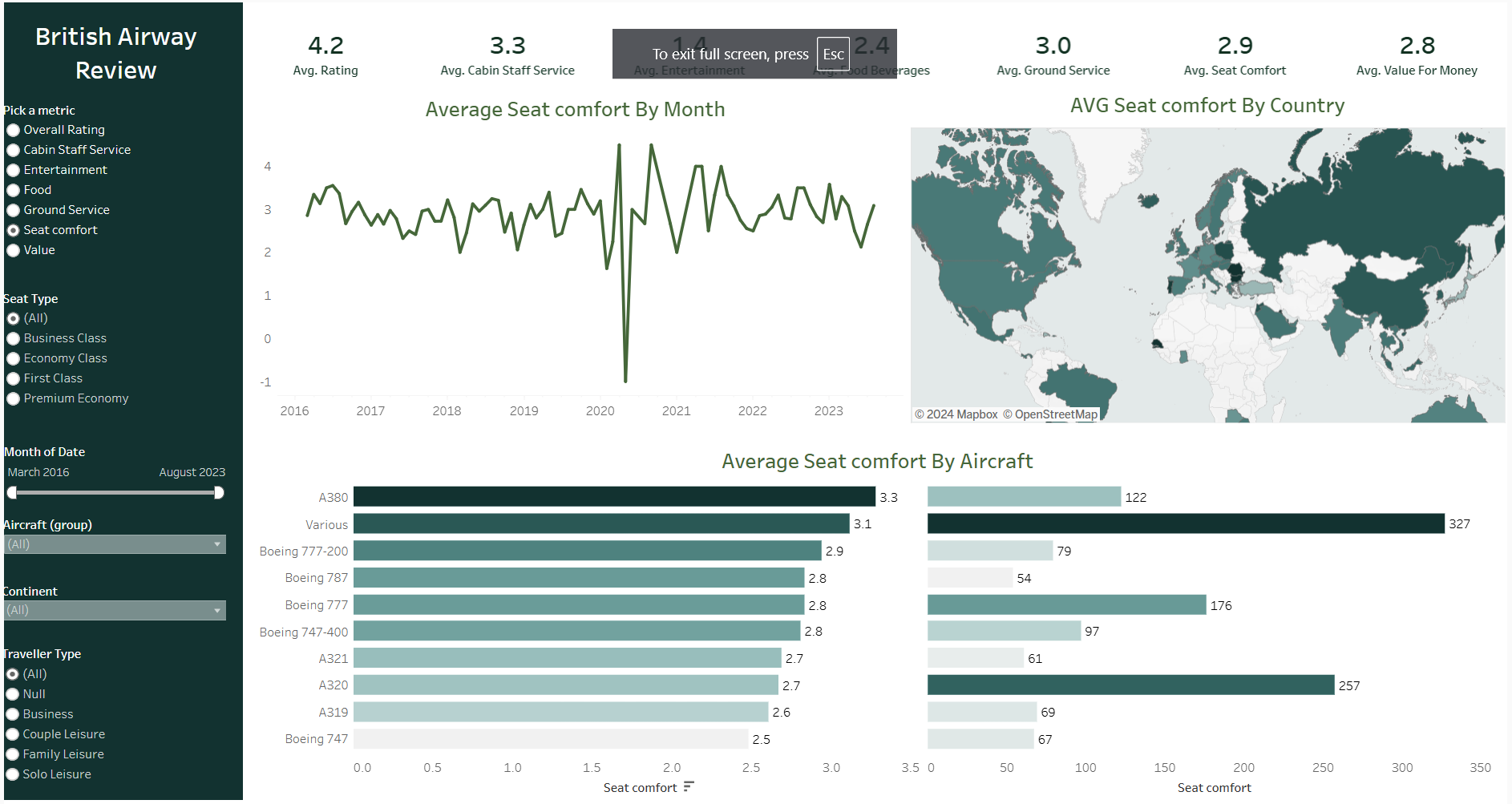
Task: Click the Various aircraft 3.1 bar
Action: [601, 523]
